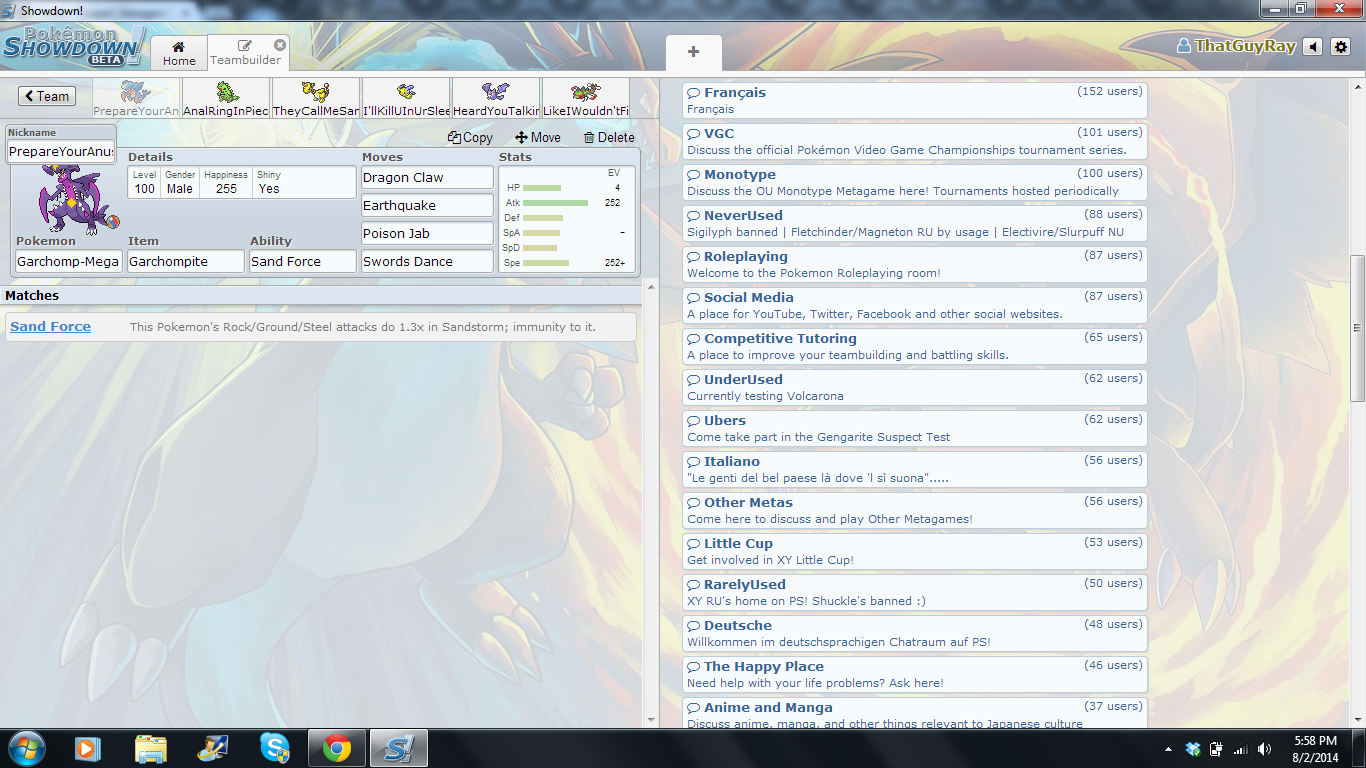Open ThatGuyRay user profile
The width and height of the screenshot is (1366, 768).
(x=1236, y=46)
